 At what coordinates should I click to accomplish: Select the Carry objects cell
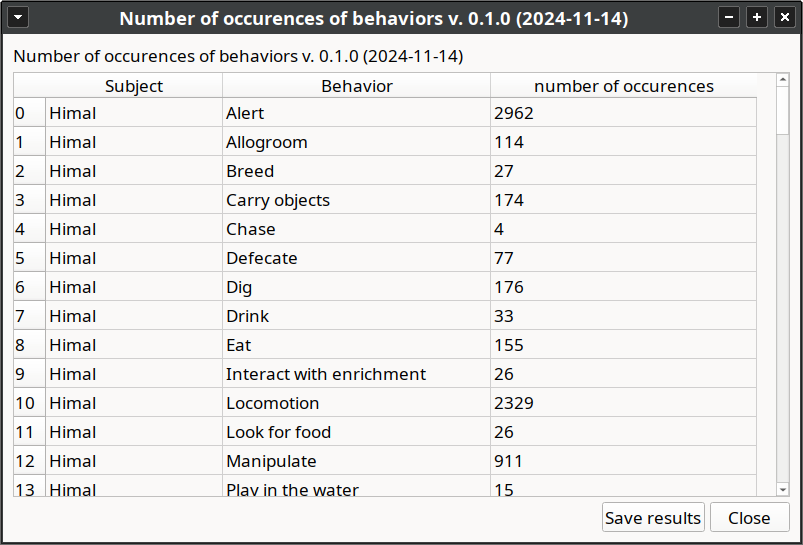coord(356,200)
